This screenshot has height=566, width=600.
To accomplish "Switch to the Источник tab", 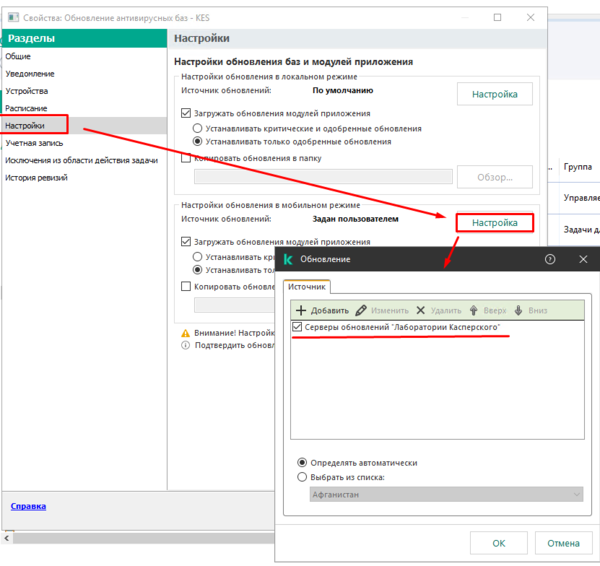I will pyautogui.click(x=307, y=287).
